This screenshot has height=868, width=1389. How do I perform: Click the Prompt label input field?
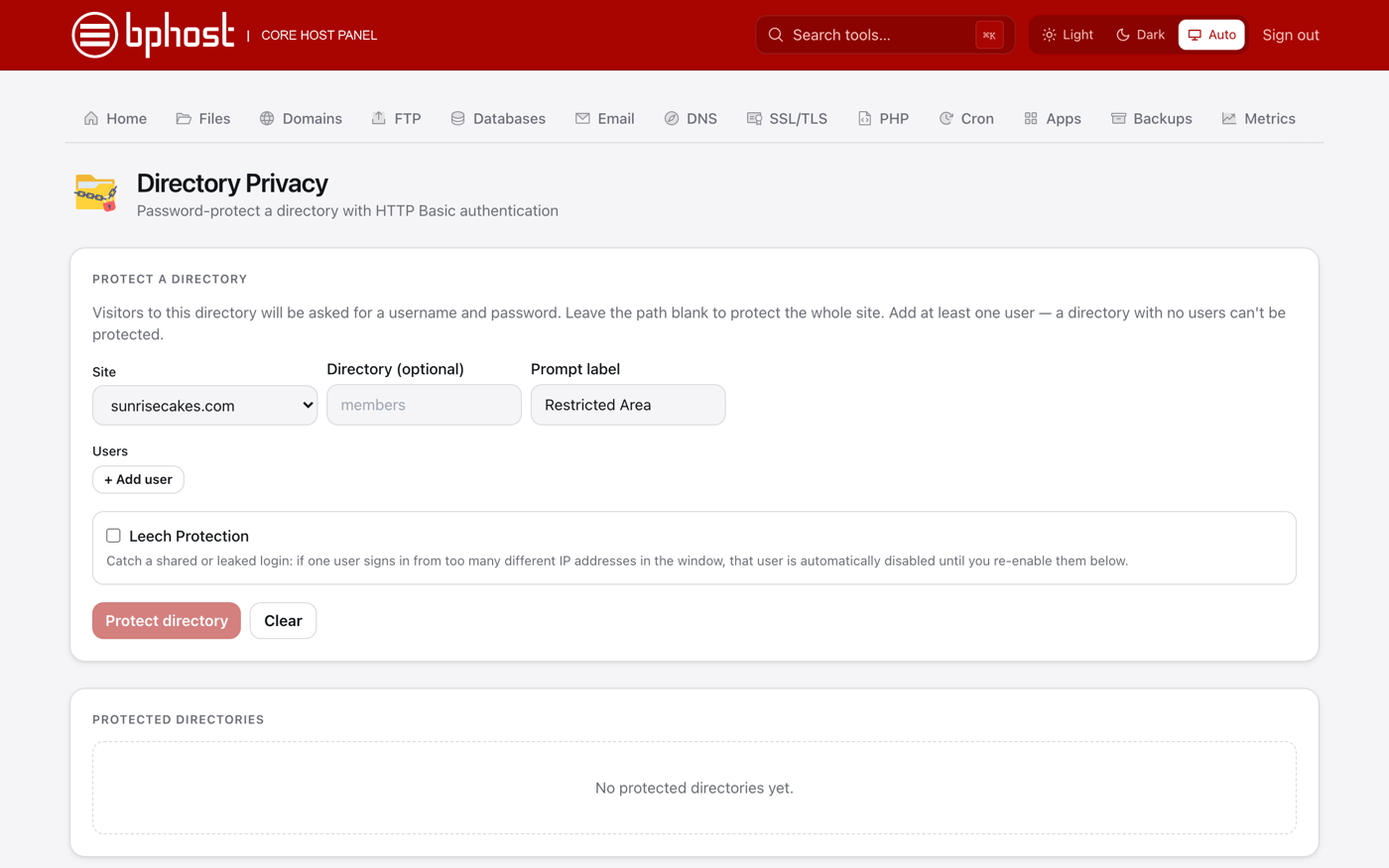tap(628, 405)
